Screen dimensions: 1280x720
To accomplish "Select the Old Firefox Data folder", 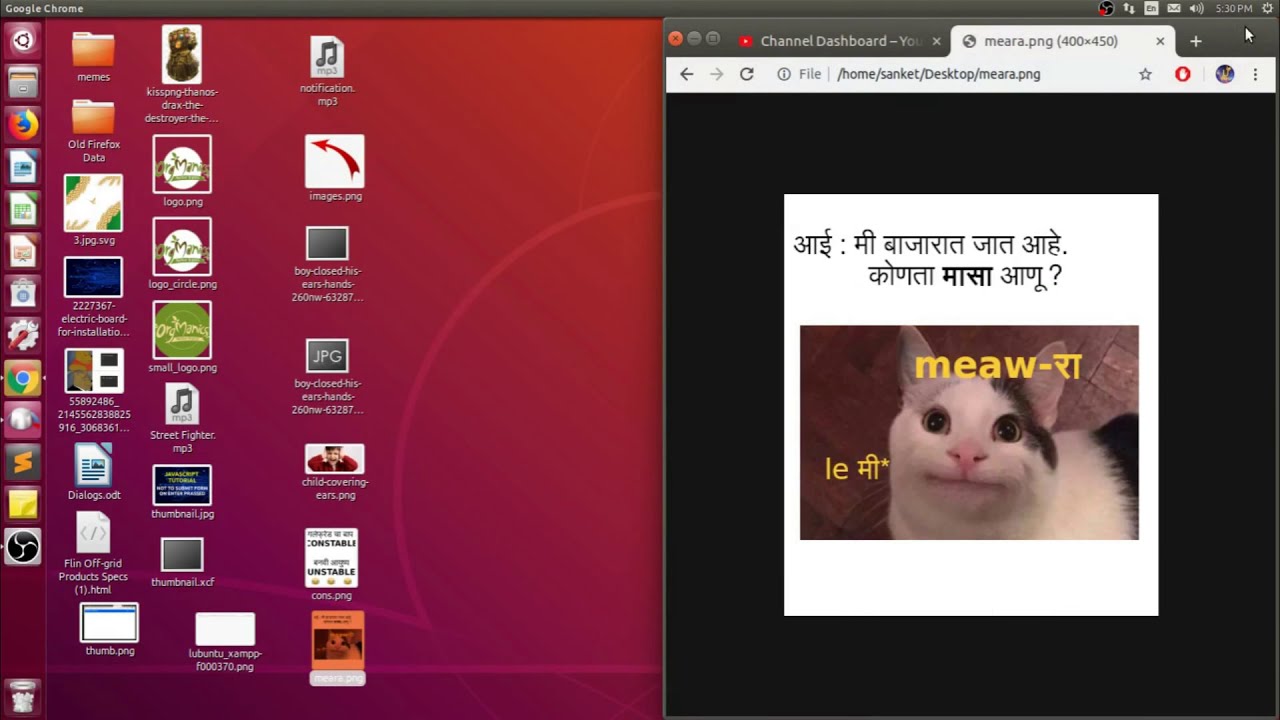I will 93,130.
